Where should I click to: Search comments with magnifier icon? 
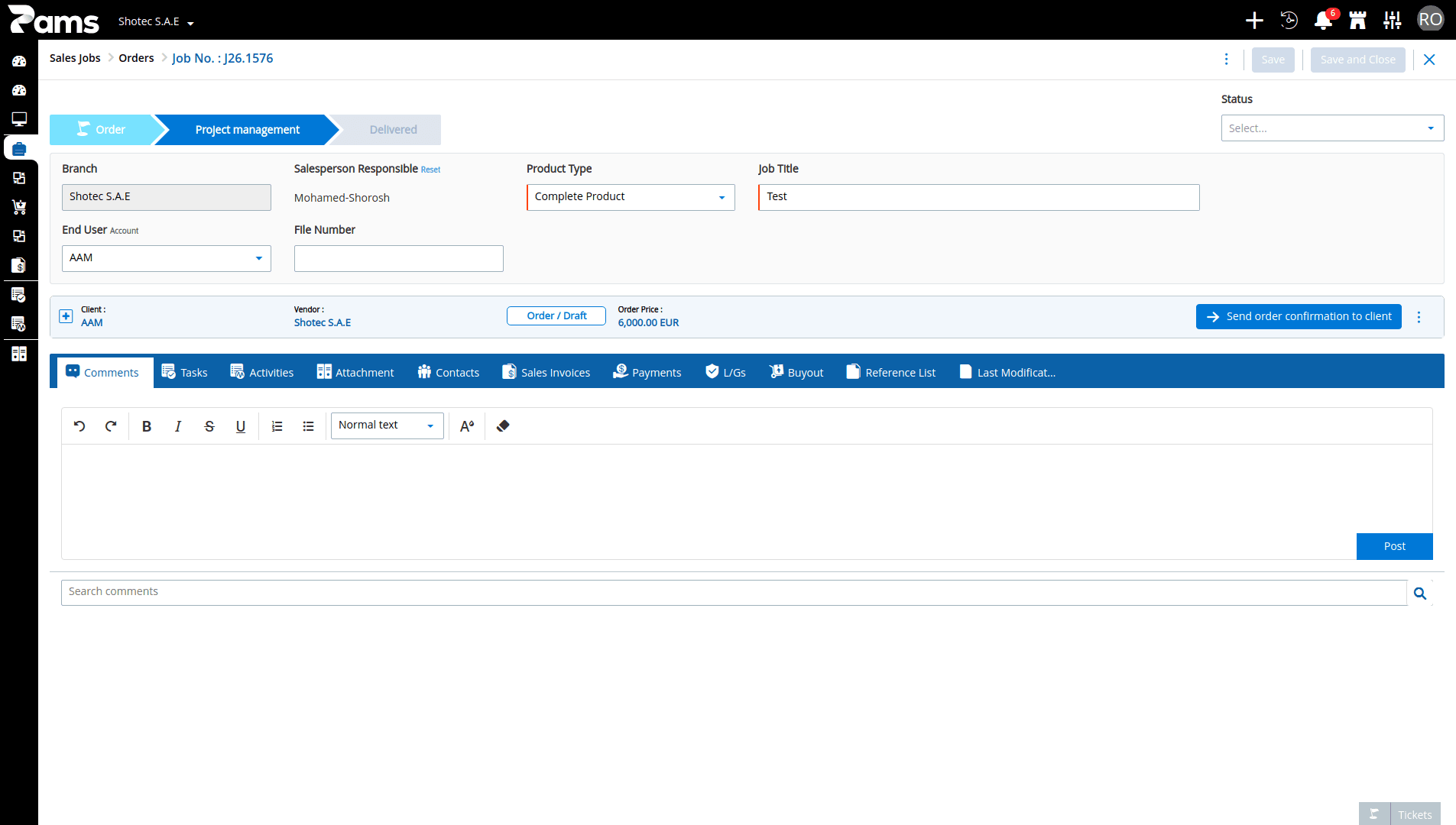tap(1420, 594)
